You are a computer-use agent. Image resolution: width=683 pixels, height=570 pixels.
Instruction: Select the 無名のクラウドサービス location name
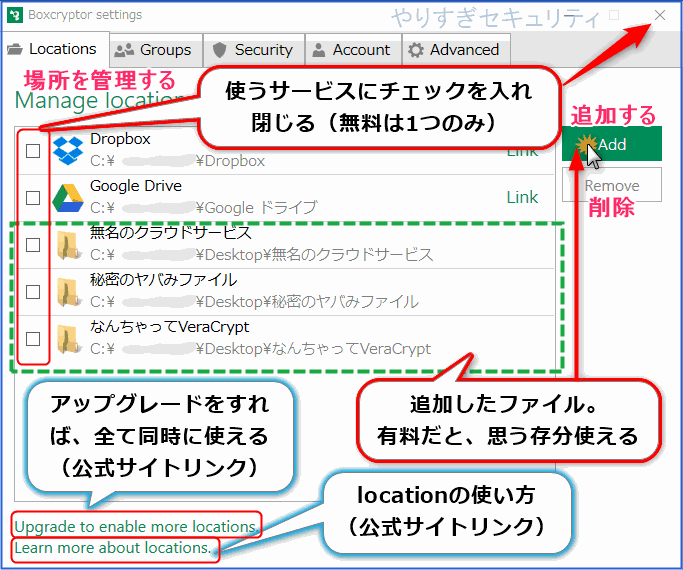pos(171,233)
